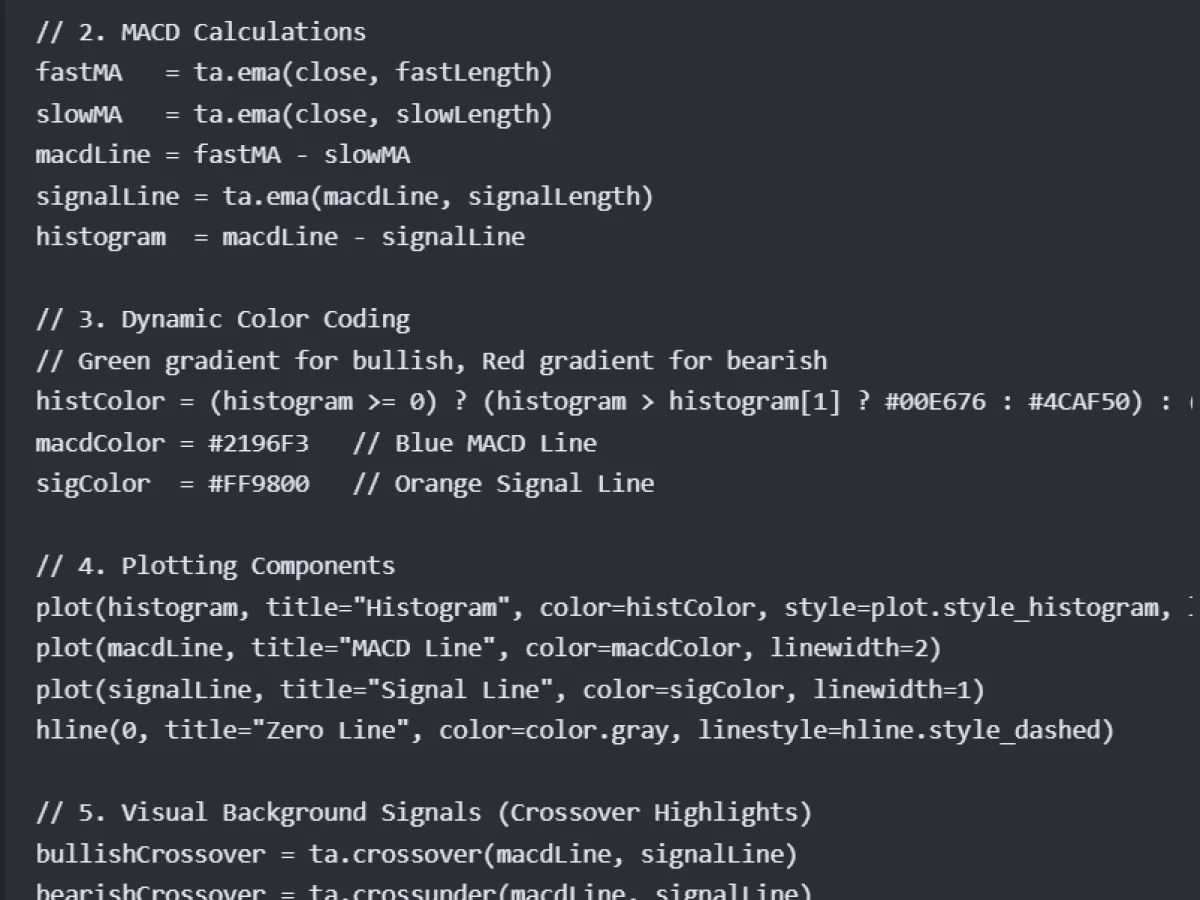Click the bullishCrossover ta.crossover line
1200x900 pixels.
[x=417, y=854]
